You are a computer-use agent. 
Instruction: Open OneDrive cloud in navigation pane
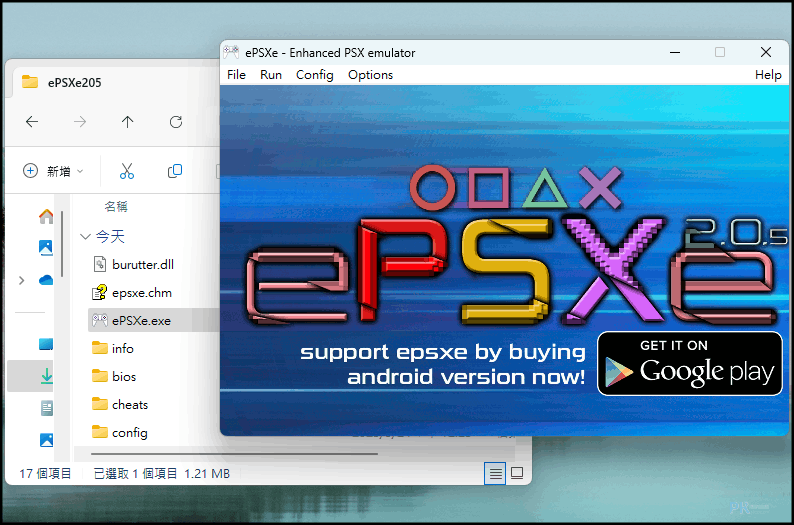[46, 279]
